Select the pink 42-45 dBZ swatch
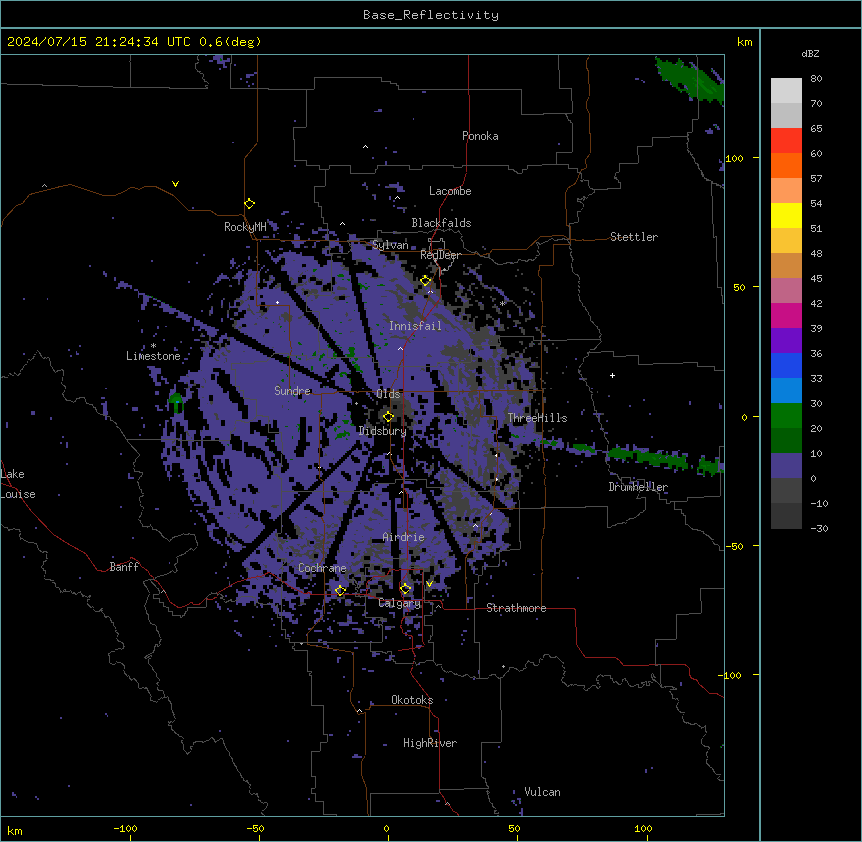Screen dimensions: 862x842 pyautogui.click(x=786, y=291)
